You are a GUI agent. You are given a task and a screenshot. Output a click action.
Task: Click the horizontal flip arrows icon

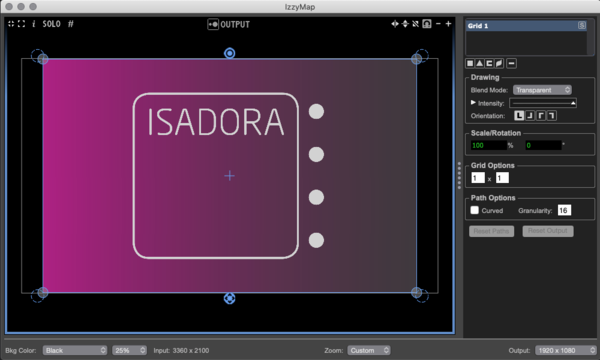click(x=395, y=24)
